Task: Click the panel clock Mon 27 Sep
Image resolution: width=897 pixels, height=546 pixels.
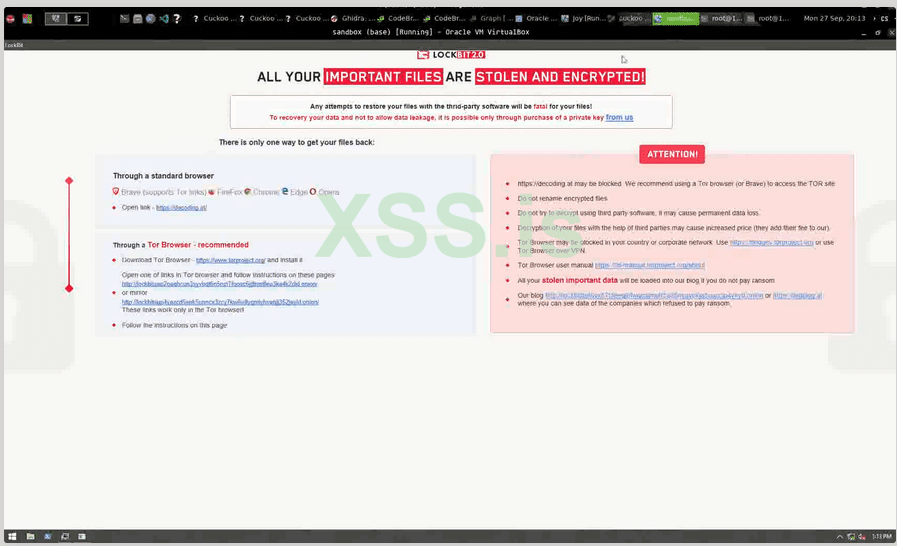Action: point(834,18)
